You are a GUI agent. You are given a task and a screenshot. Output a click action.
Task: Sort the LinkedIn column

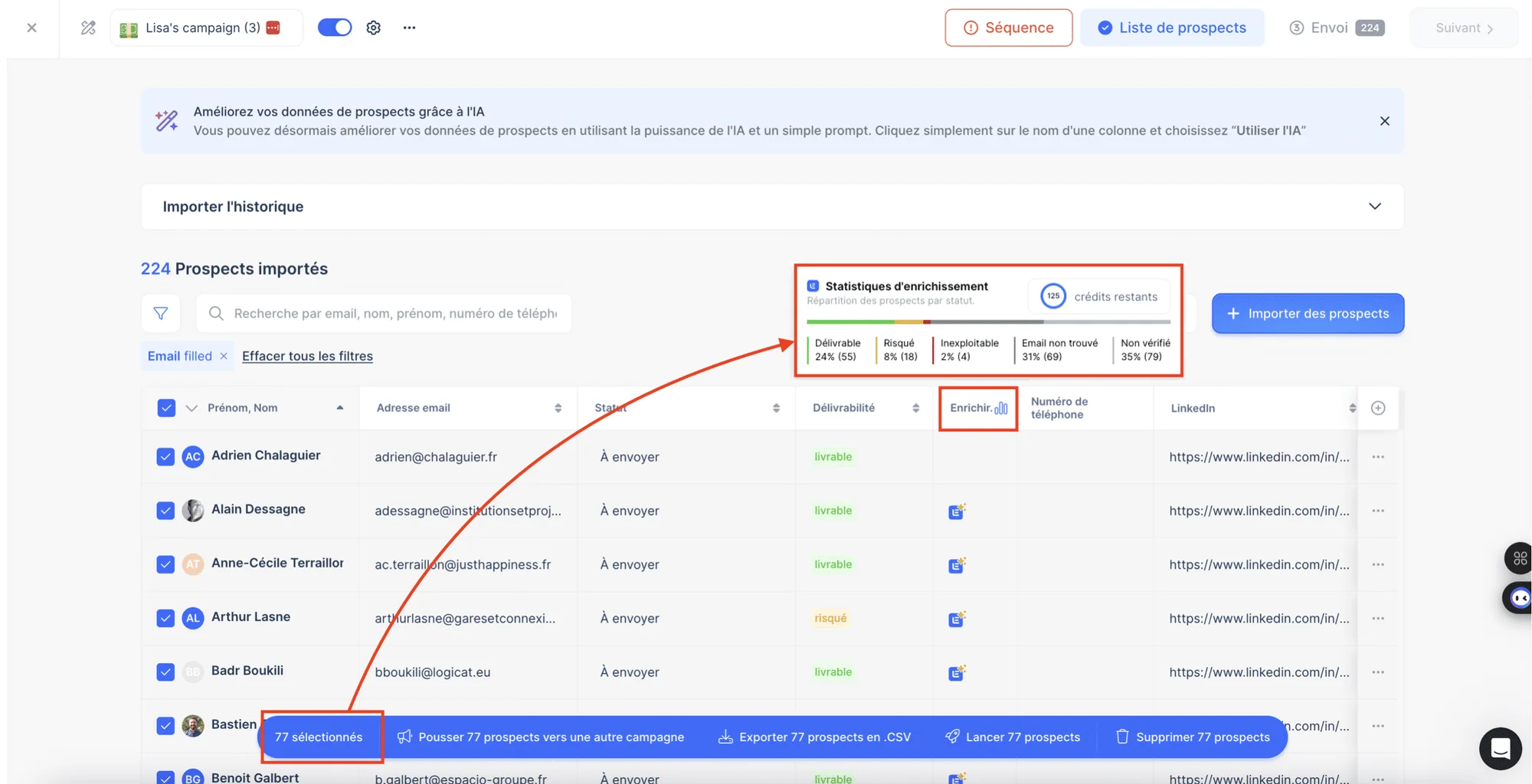[1352, 408]
